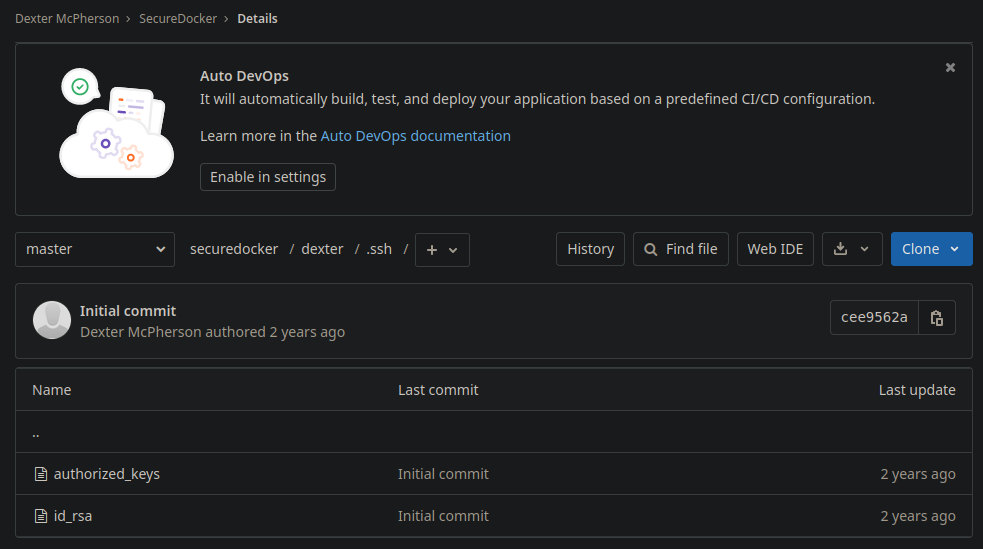
Task: Open the authorized_keys file
Action: pyautogui.click(x=106, y=474)
